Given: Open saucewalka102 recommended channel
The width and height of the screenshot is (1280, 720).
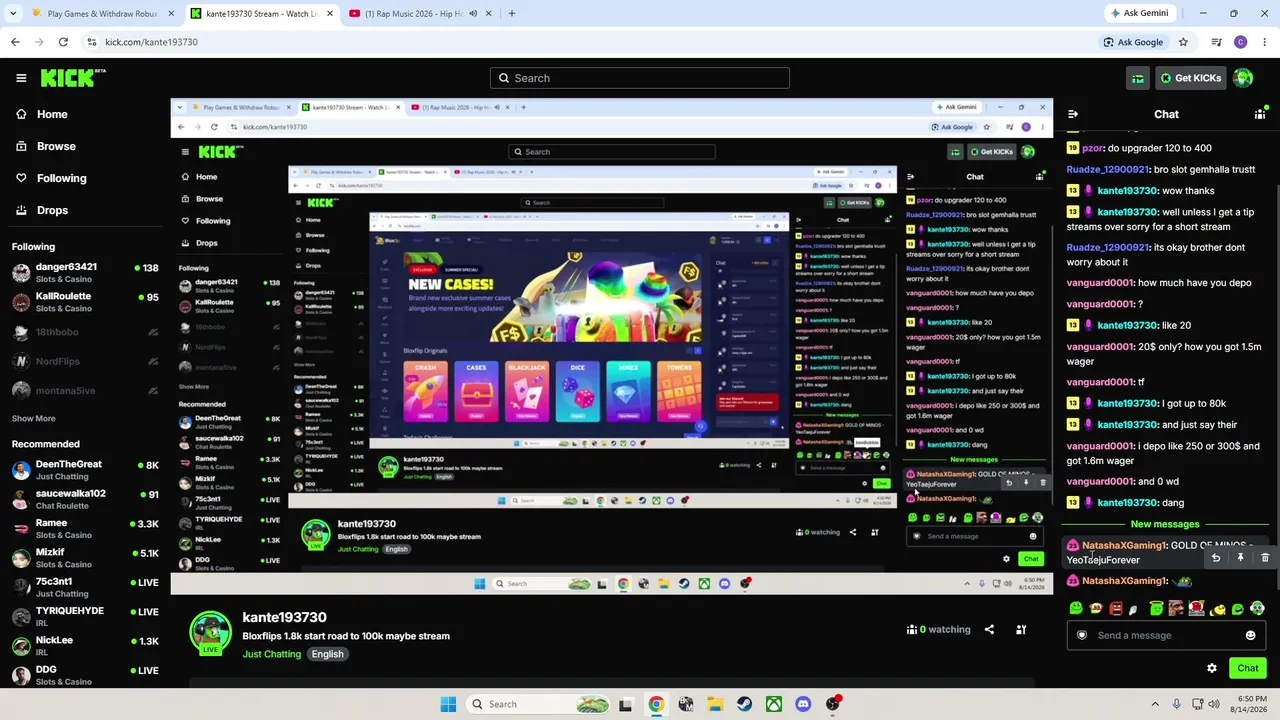Looking at the screenshot, I should click(85, 499).
